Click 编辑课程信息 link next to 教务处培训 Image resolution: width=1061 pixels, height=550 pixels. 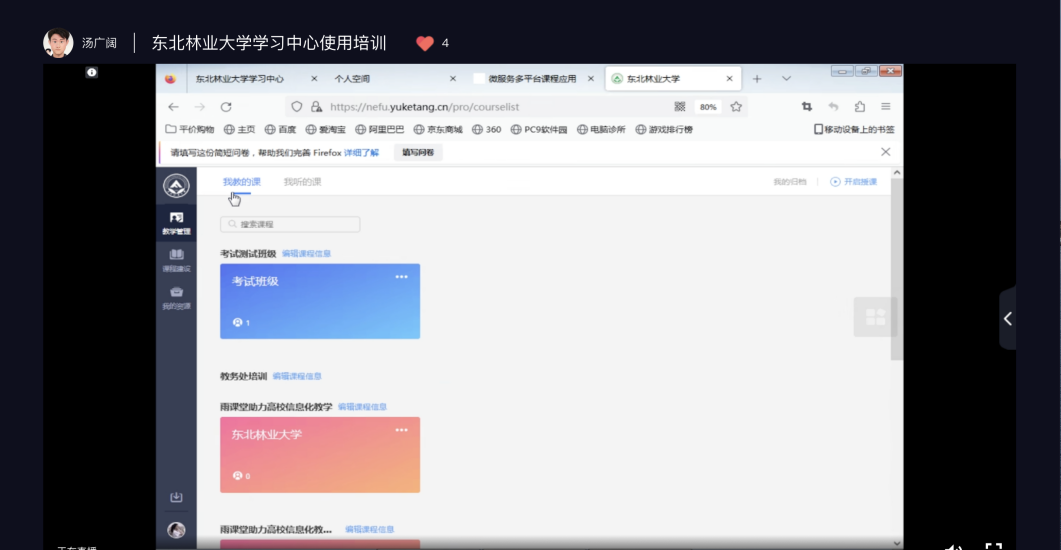297,376
